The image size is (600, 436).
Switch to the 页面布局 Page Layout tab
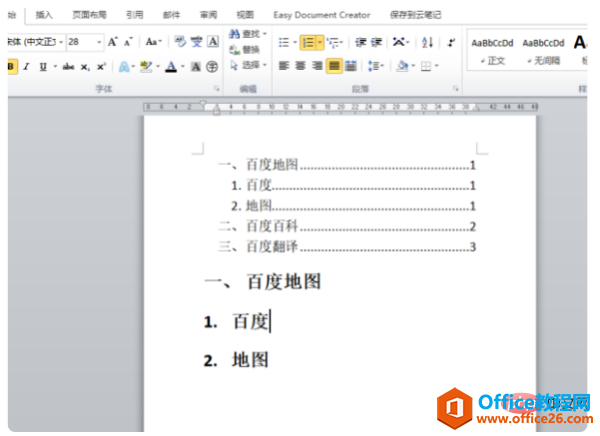pos(90,15)
